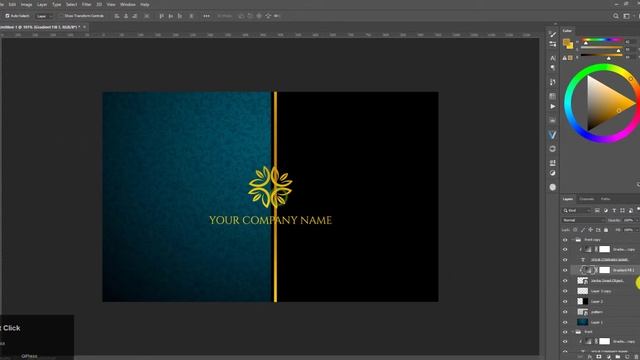Click the fx layer style icon at panel bottom
Image resolution: width=640 pixels, height=360 pixels.
(589, 357)
